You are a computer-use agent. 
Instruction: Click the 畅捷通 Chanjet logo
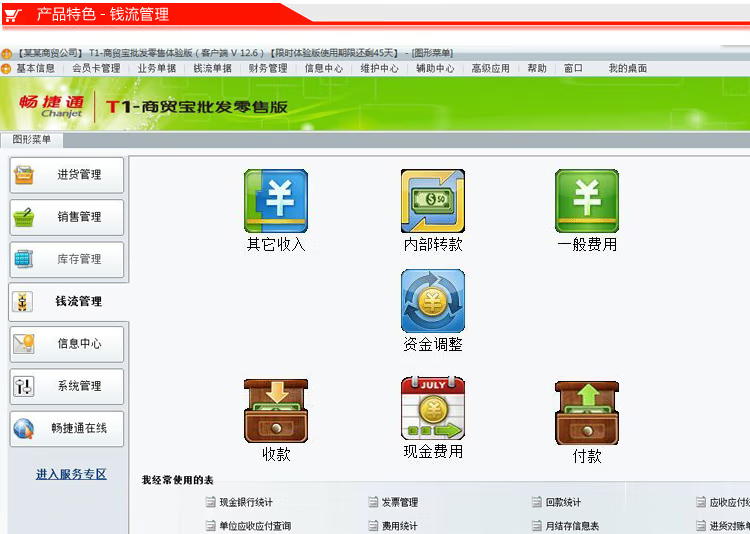point(52,106)
